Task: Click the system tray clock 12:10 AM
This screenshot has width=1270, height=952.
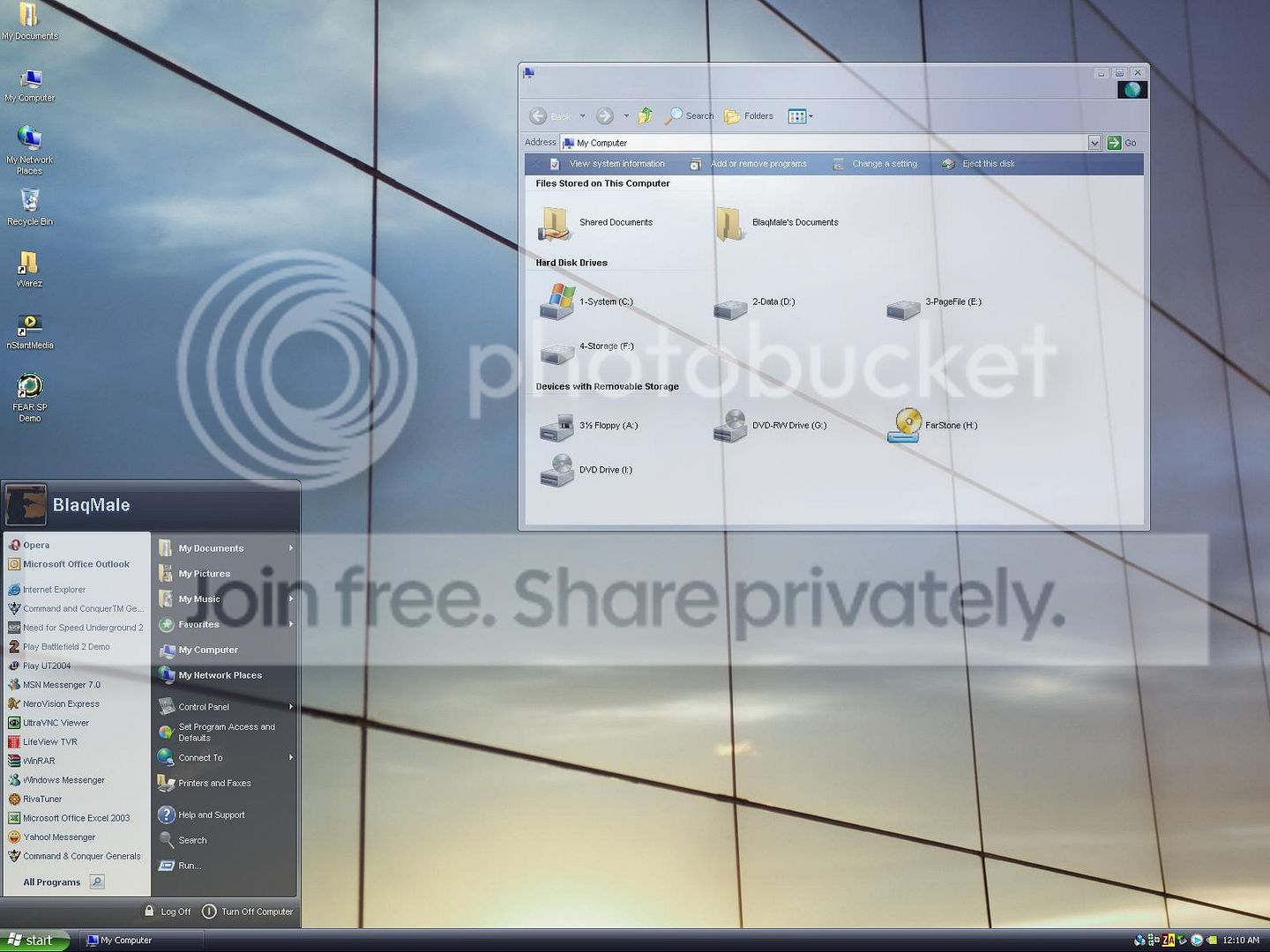Action: tap(1241, 941)
